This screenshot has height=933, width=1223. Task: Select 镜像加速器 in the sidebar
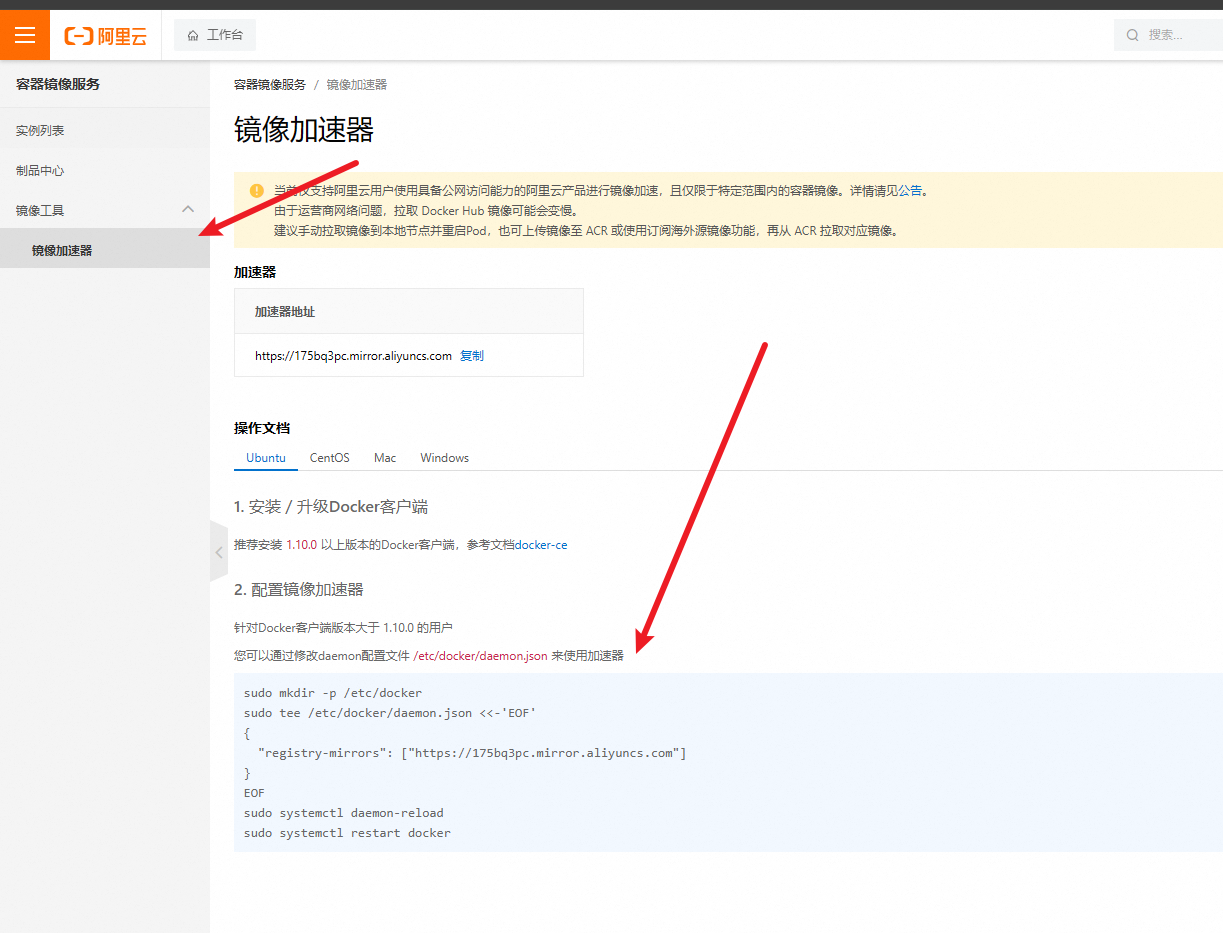(105, 251)
